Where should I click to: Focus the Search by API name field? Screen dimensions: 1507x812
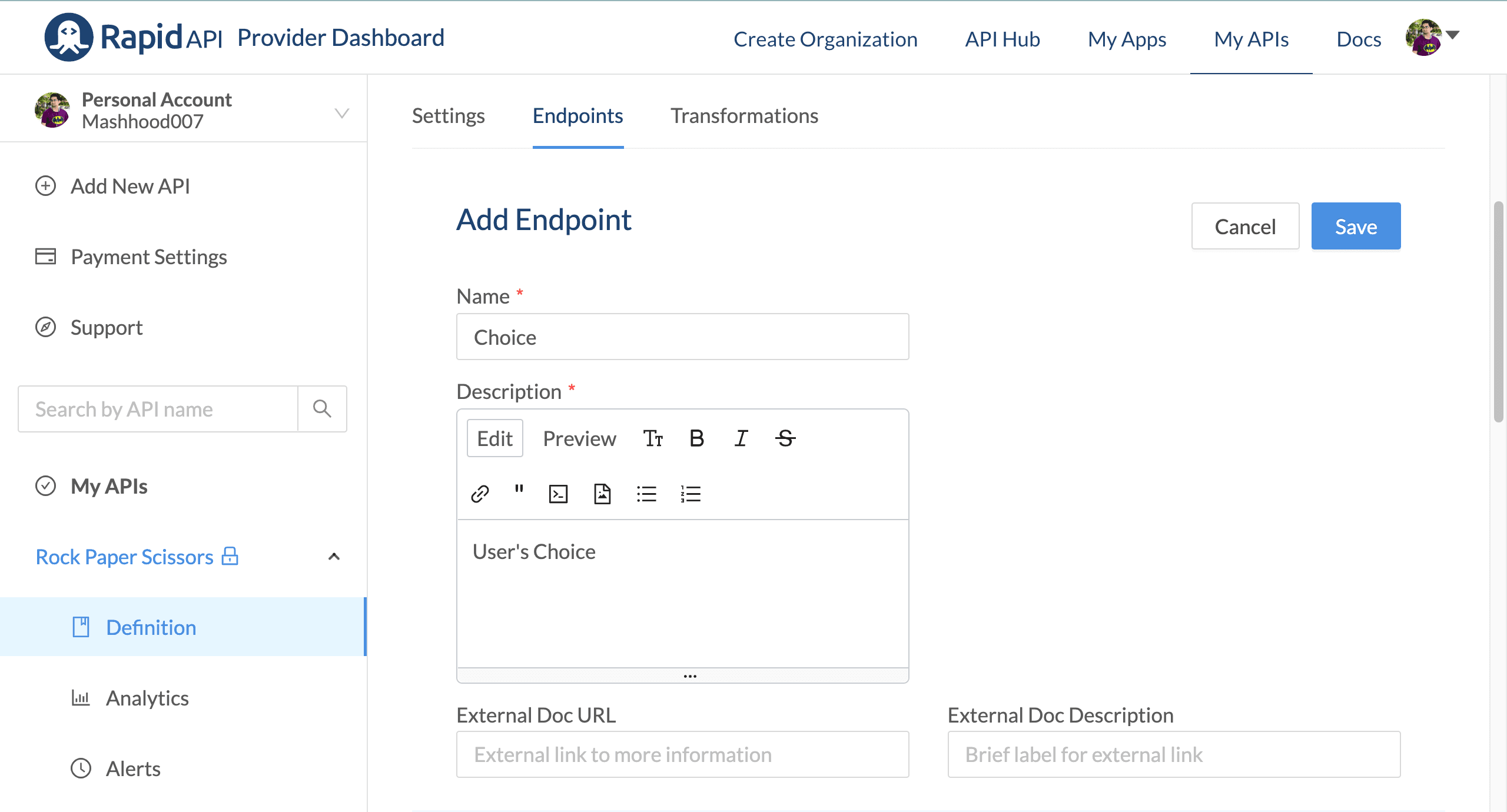coord(158,409)
